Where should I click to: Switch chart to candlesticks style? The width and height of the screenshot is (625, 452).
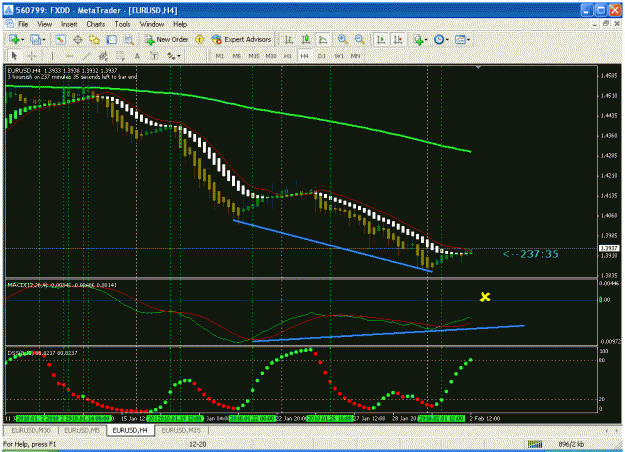306,39
